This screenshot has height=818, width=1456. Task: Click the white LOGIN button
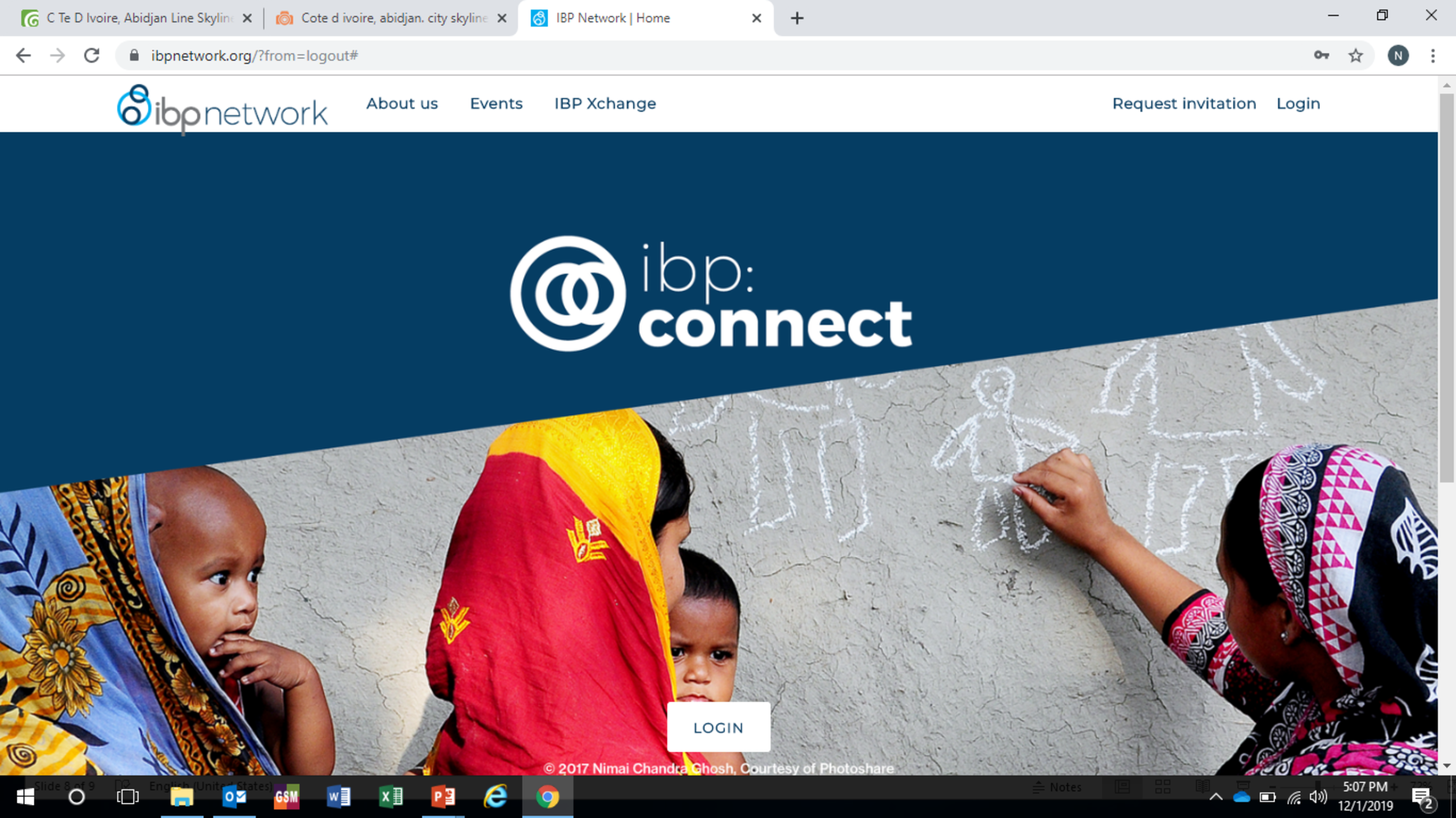[x=718, y=727]
